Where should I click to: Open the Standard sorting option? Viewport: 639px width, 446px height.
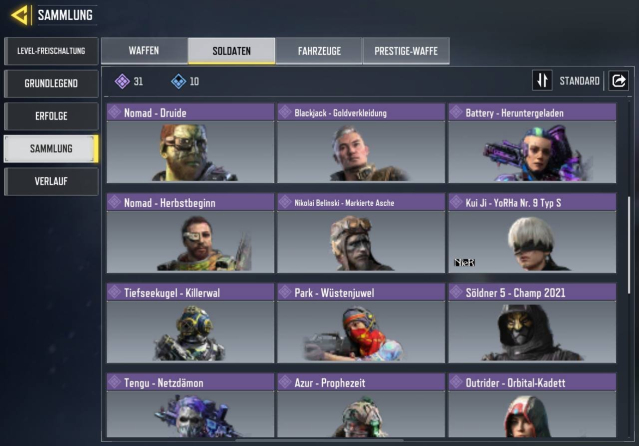tap(579, 81)
